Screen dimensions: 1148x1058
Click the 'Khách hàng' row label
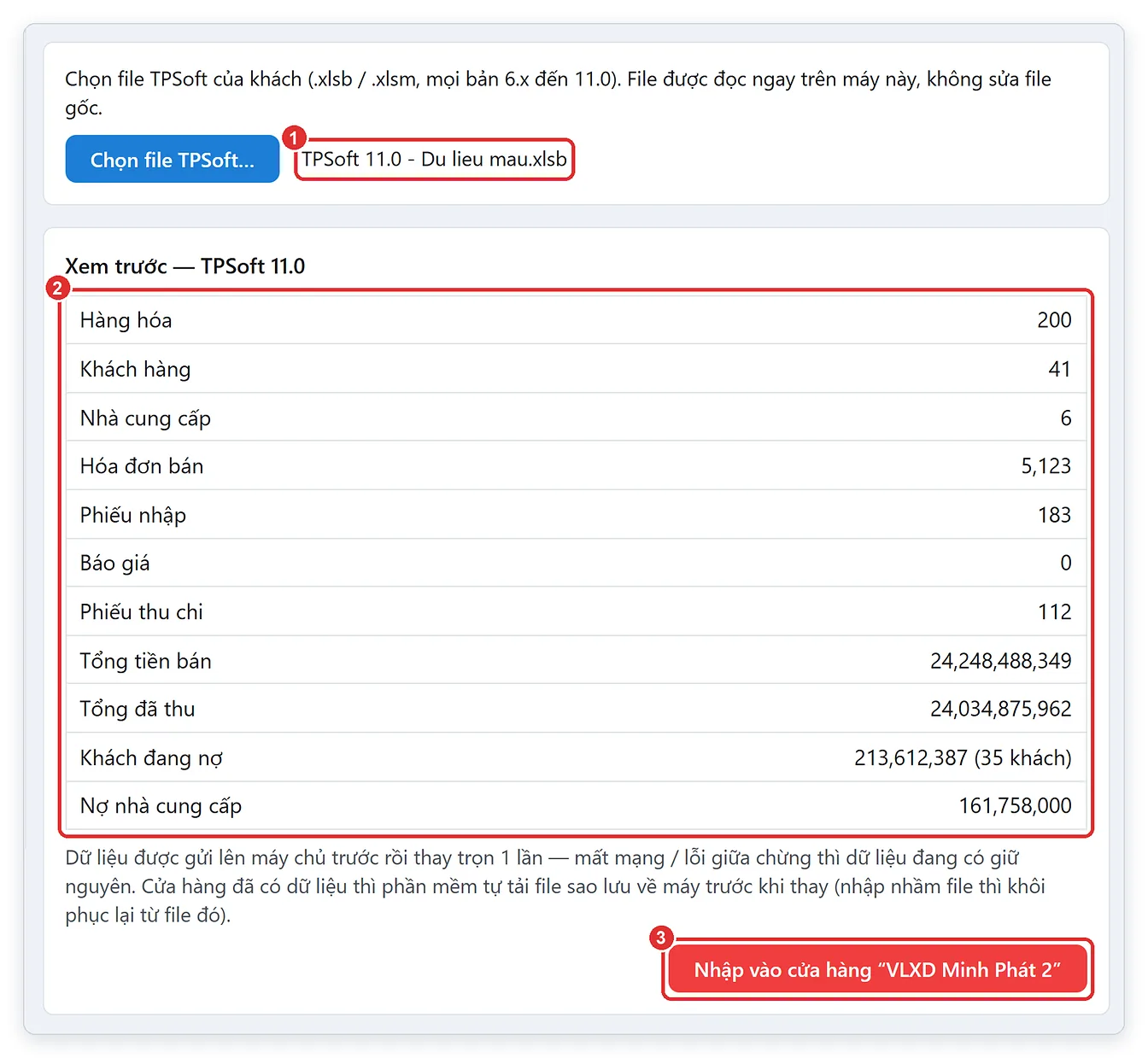click(x=136, y=369)
